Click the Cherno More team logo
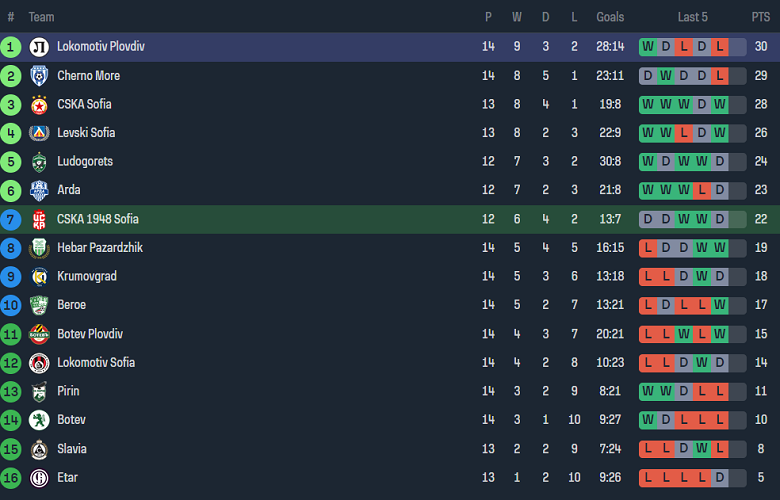The width and height of the screenshot is (780, 500). click(39, 76)
